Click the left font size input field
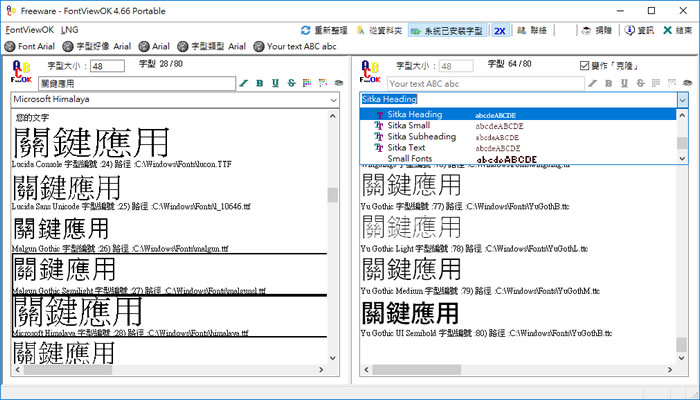The height and width of the screenshot is (400, 700). pyautogui.click(x=108, y=66)
